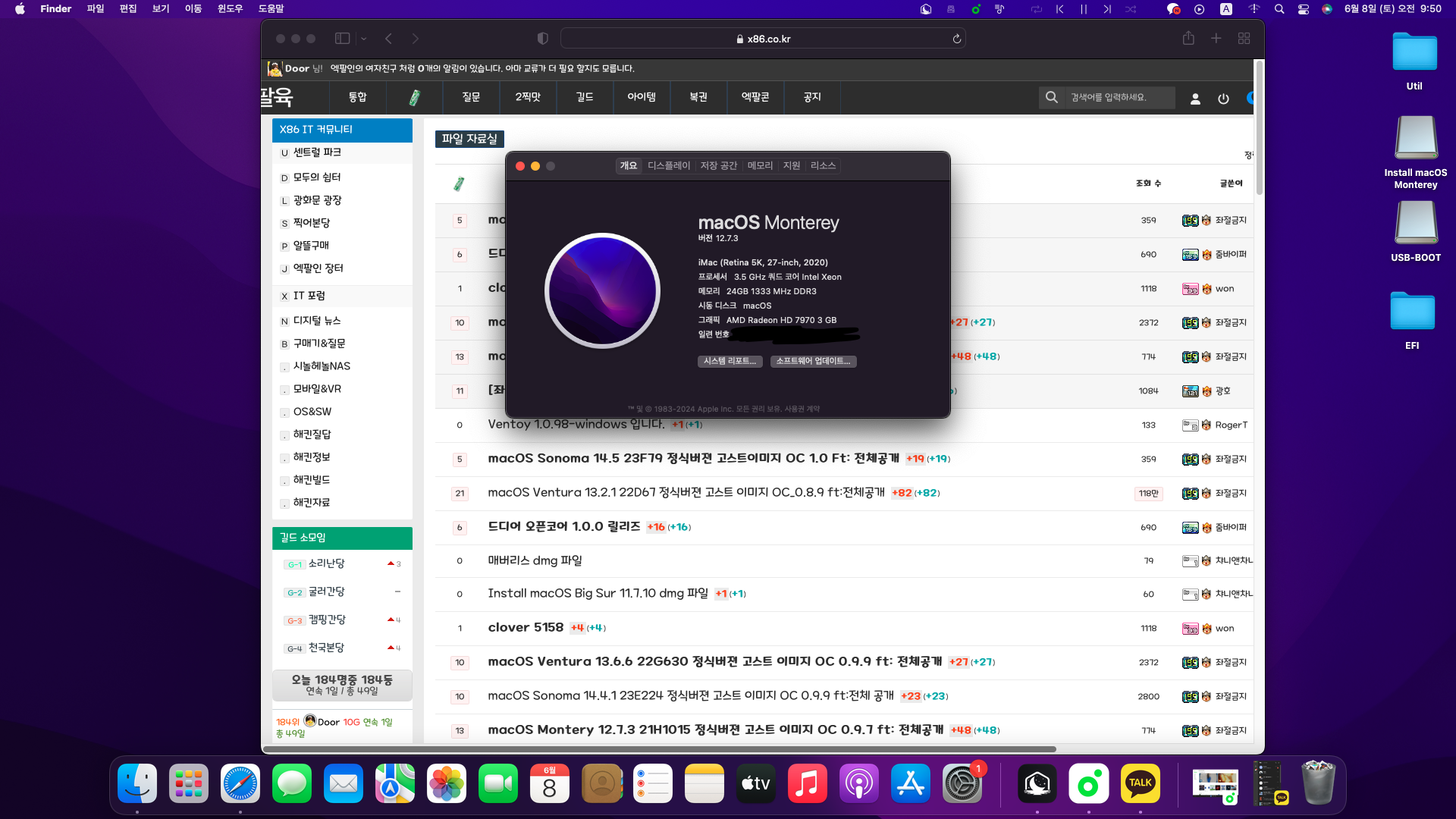
Task: Open 소리난당 guild link
Action: (x=326, y=563)
